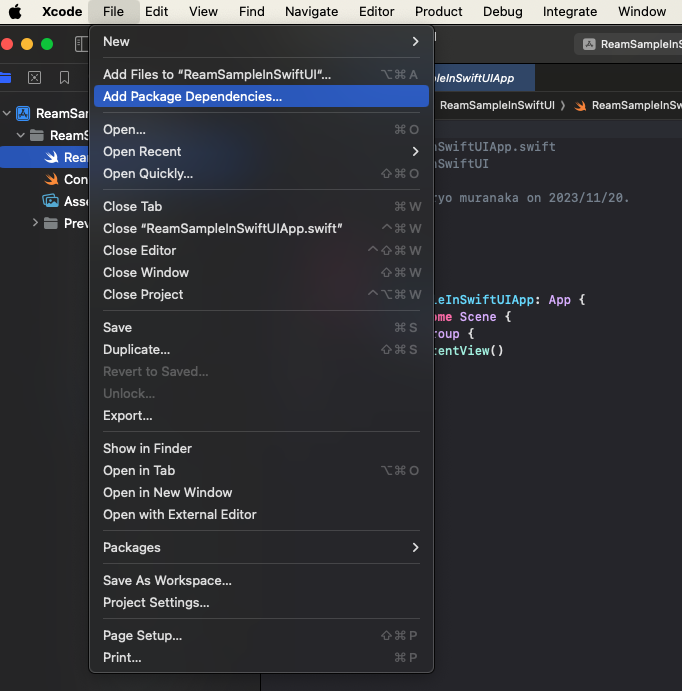682x691 pixels.
Task: Select Project Settings from File menu
Action: pyautogui.click(x=156, y=602)
